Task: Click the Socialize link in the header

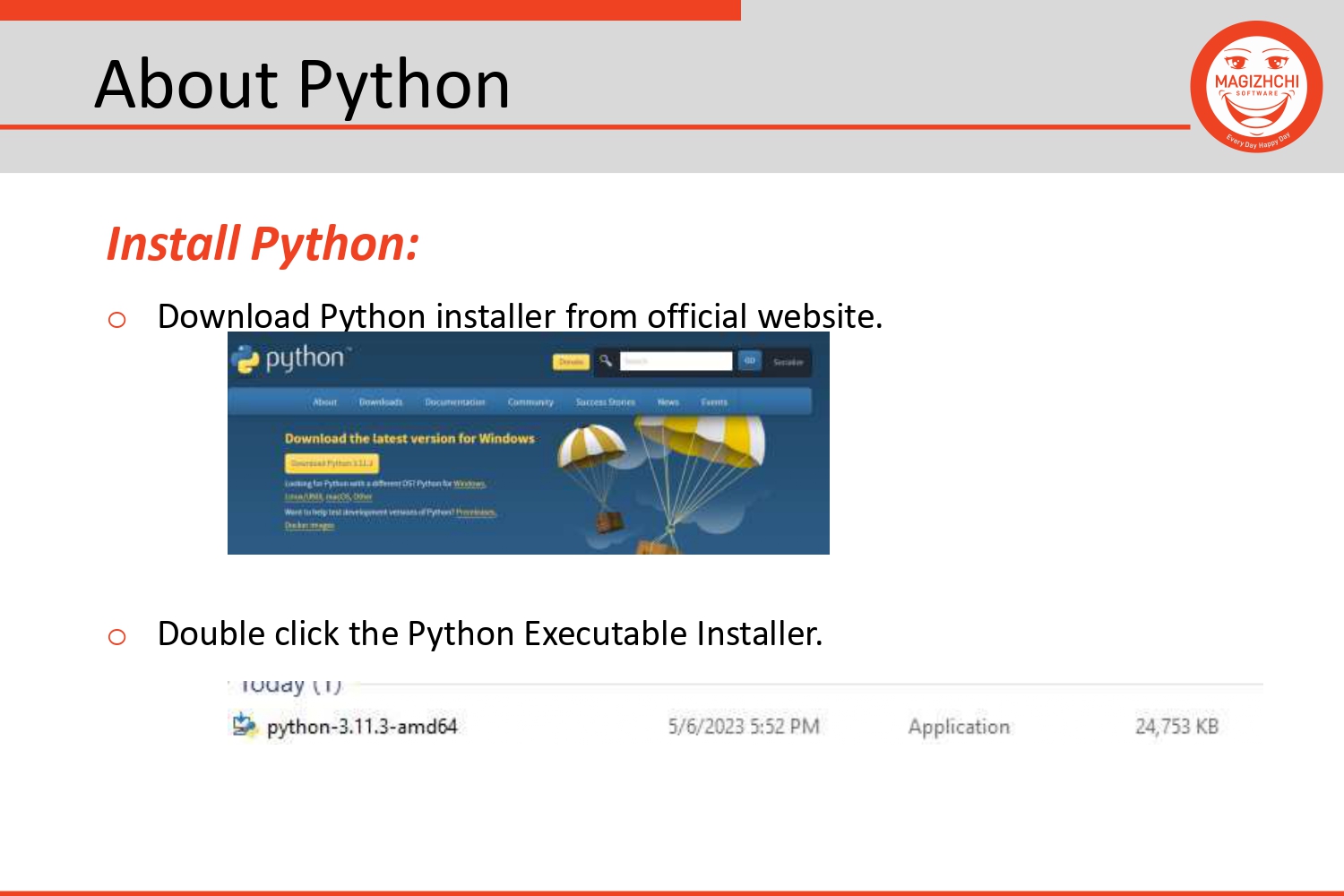Action: pos(788,362)
